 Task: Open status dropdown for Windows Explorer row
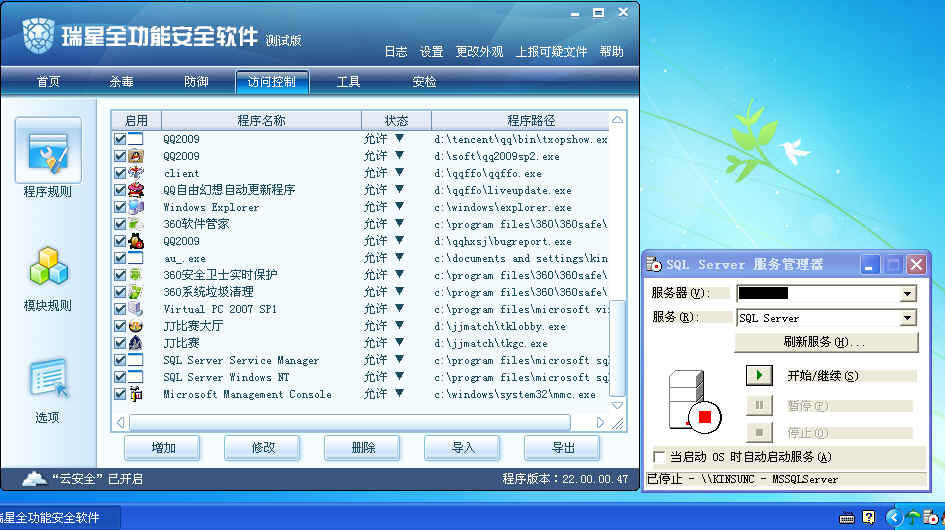point(399,206)
